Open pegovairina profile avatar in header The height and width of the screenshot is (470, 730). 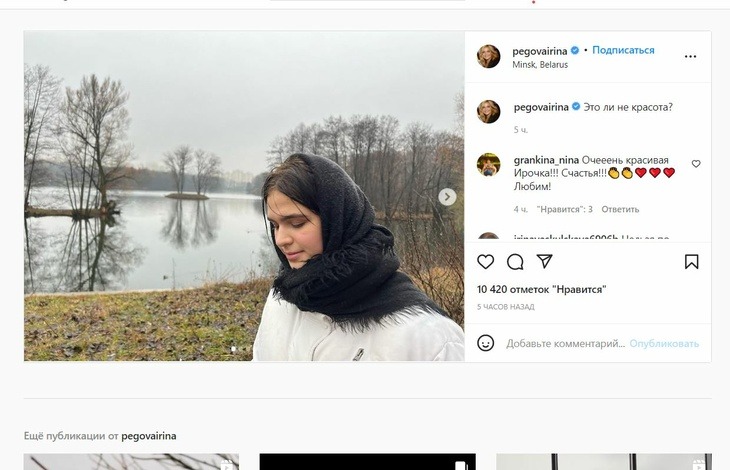[x=488, y=56]
